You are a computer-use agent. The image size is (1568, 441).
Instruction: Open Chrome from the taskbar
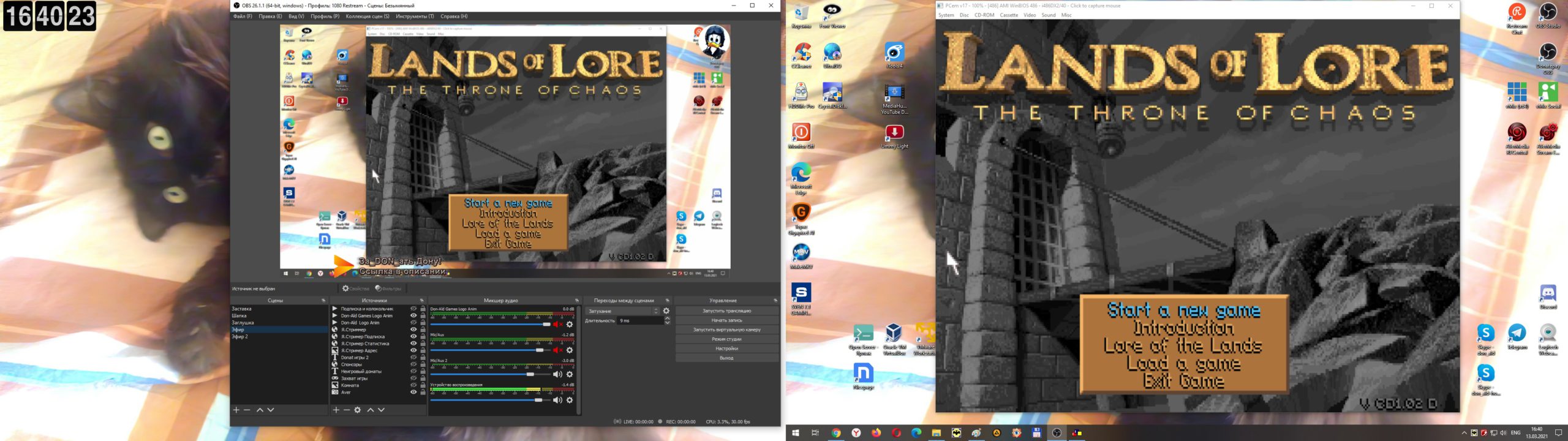point(835,433)
